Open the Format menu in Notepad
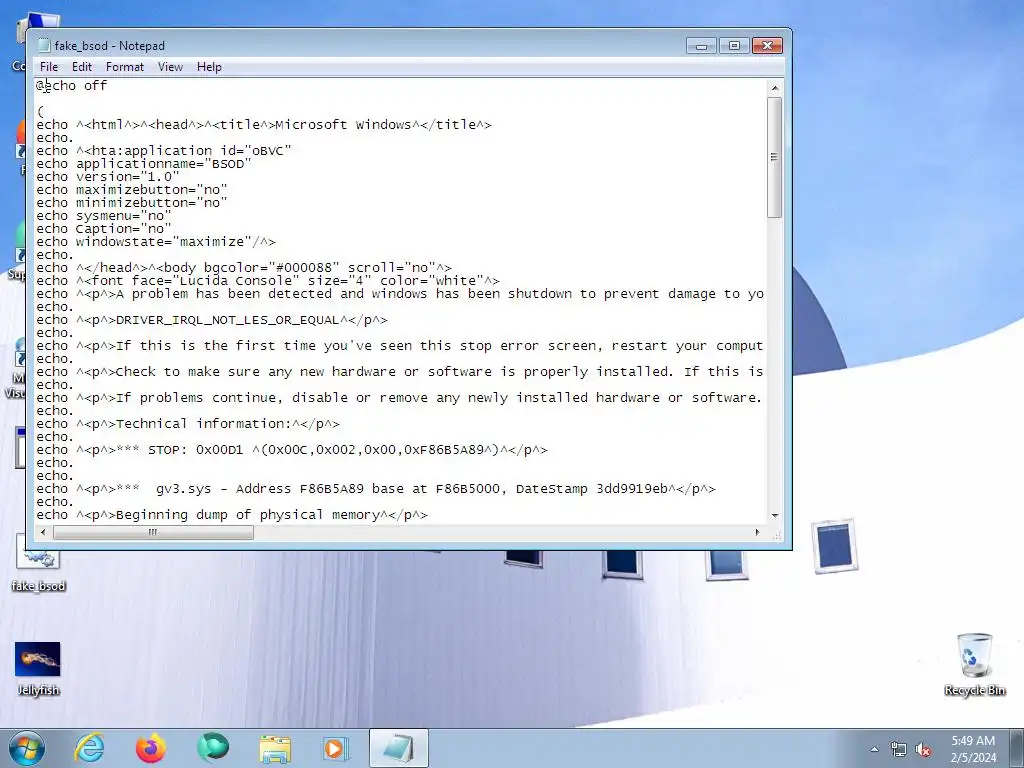1024x768 pixels. [125, 67]
